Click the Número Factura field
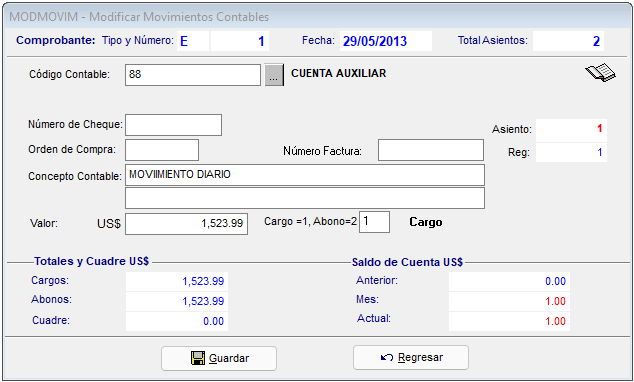The image size is (634, 382). 431,150
